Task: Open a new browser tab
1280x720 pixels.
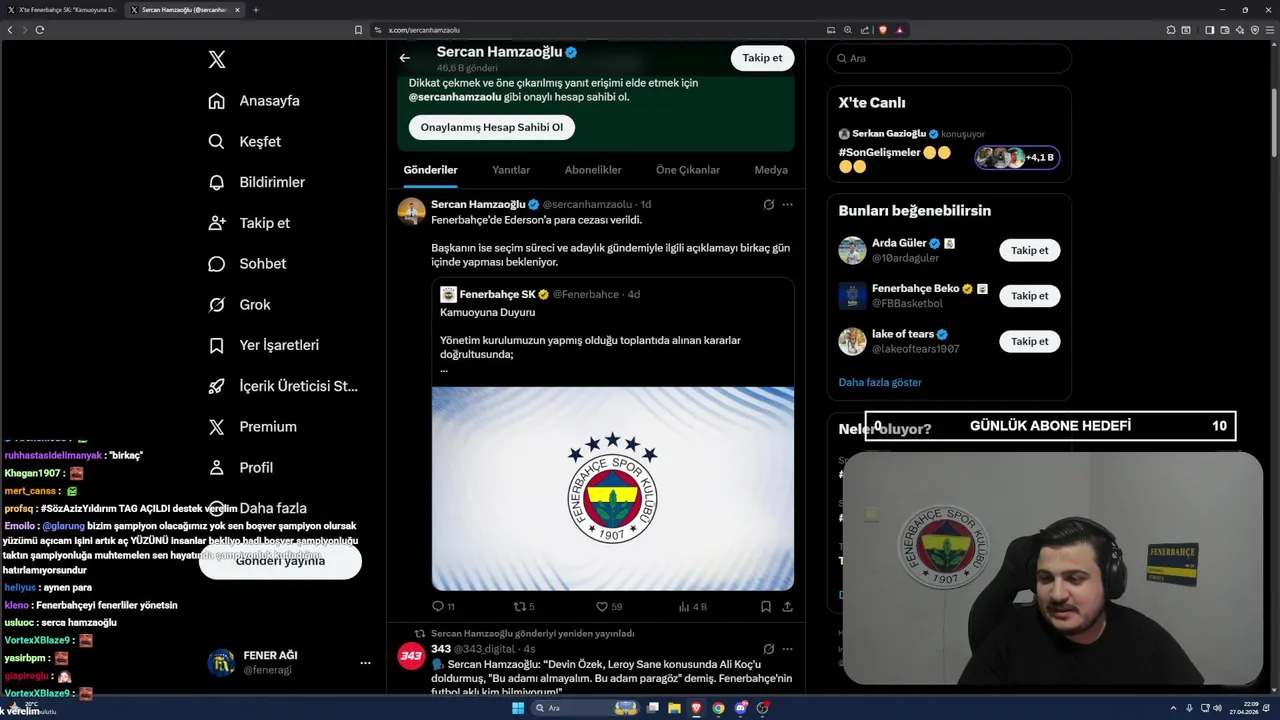Action: (x=255, y=10)
